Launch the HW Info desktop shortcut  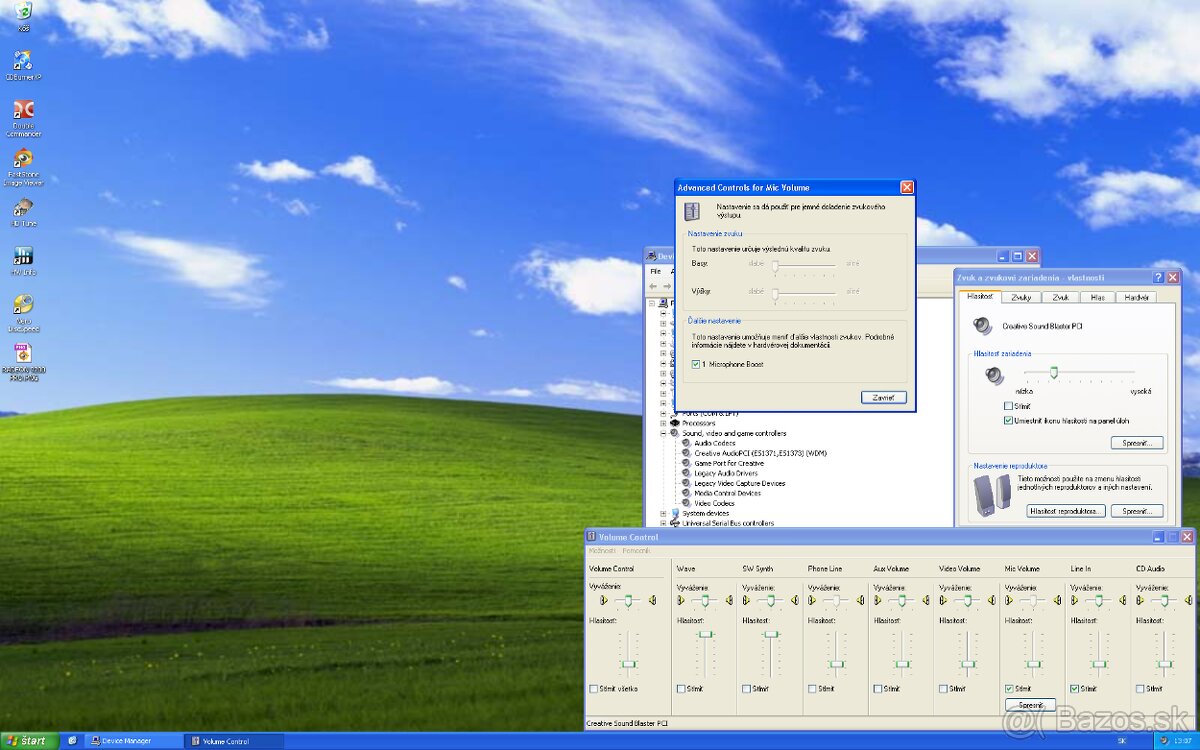(23, 257)
